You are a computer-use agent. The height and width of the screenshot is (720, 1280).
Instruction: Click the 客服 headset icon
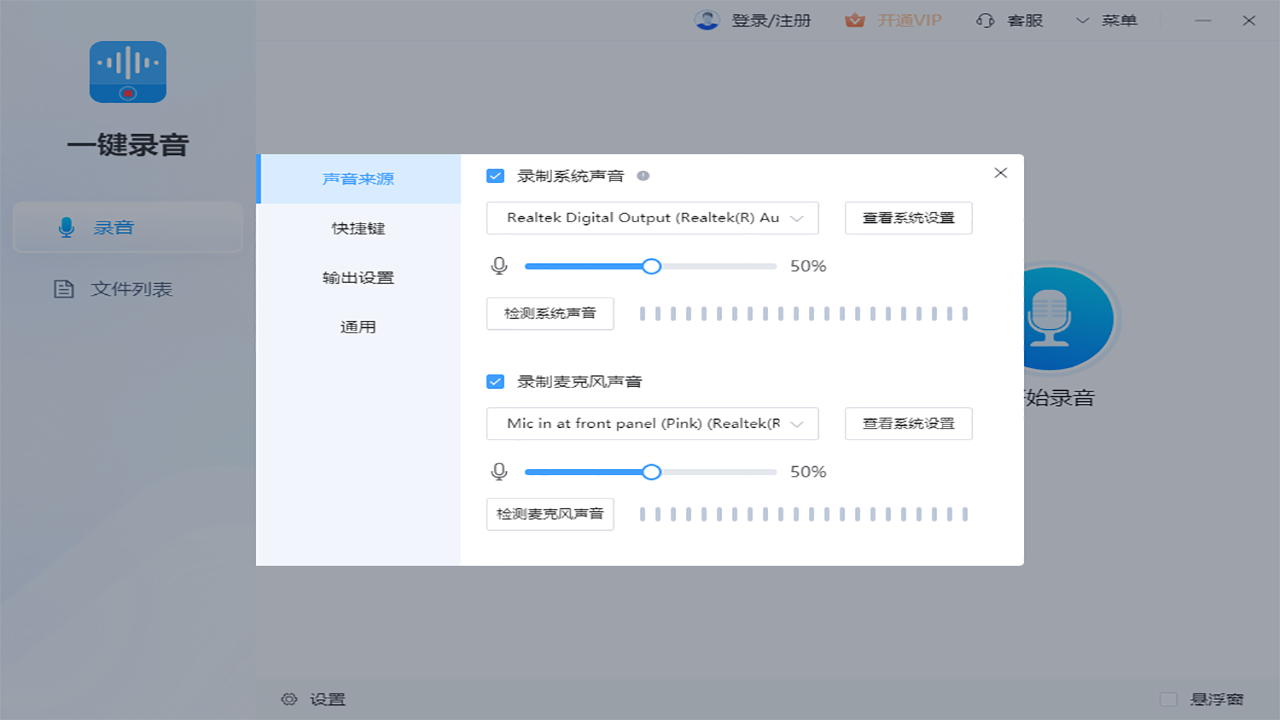(x=985, y=20)
